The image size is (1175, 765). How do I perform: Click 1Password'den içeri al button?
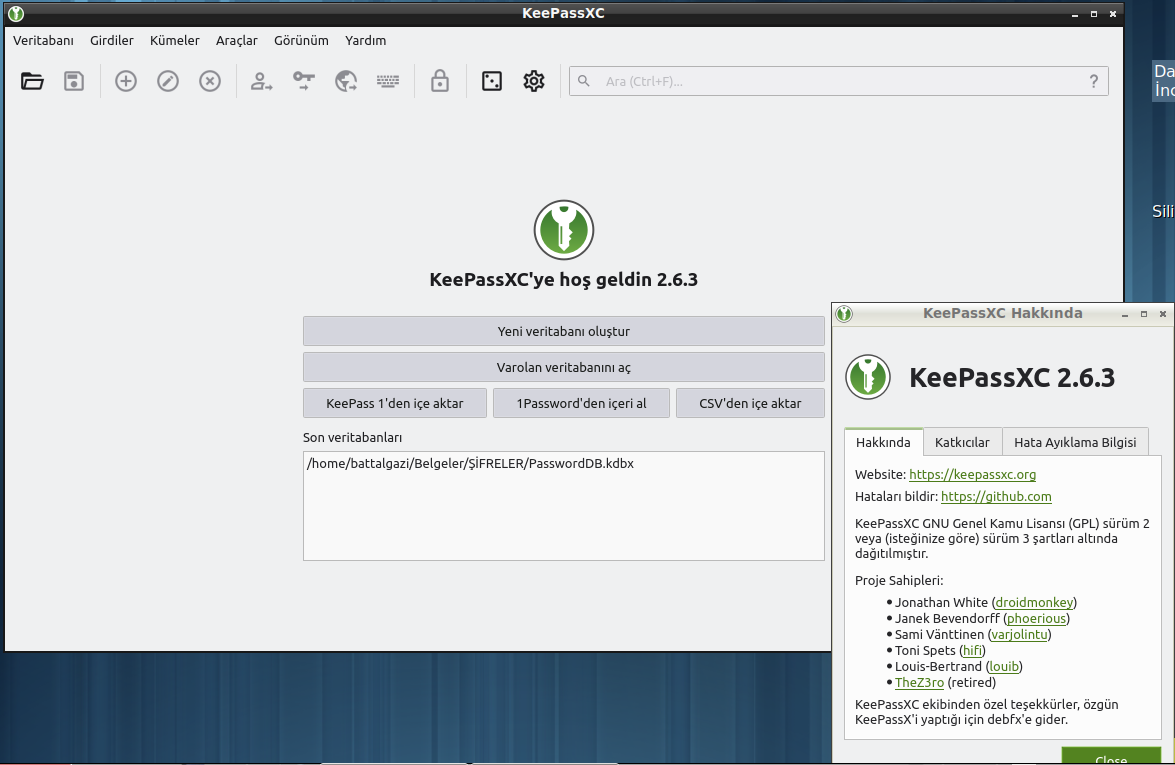[x=582, y=403]
